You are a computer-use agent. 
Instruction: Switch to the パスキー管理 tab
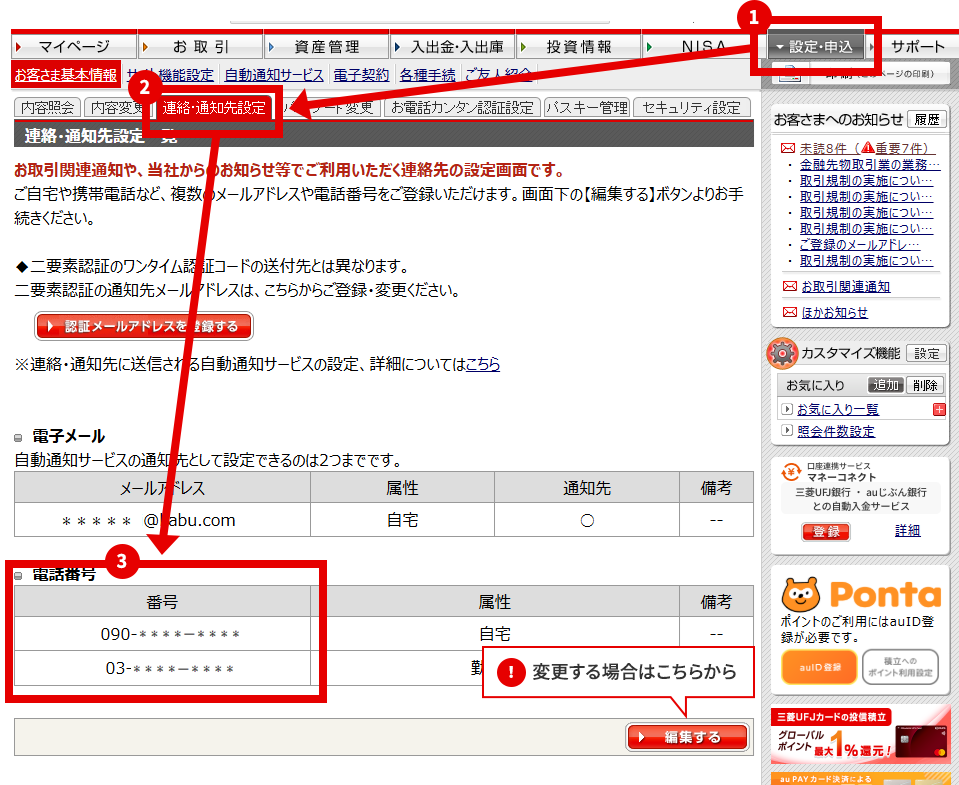[587, 108]
